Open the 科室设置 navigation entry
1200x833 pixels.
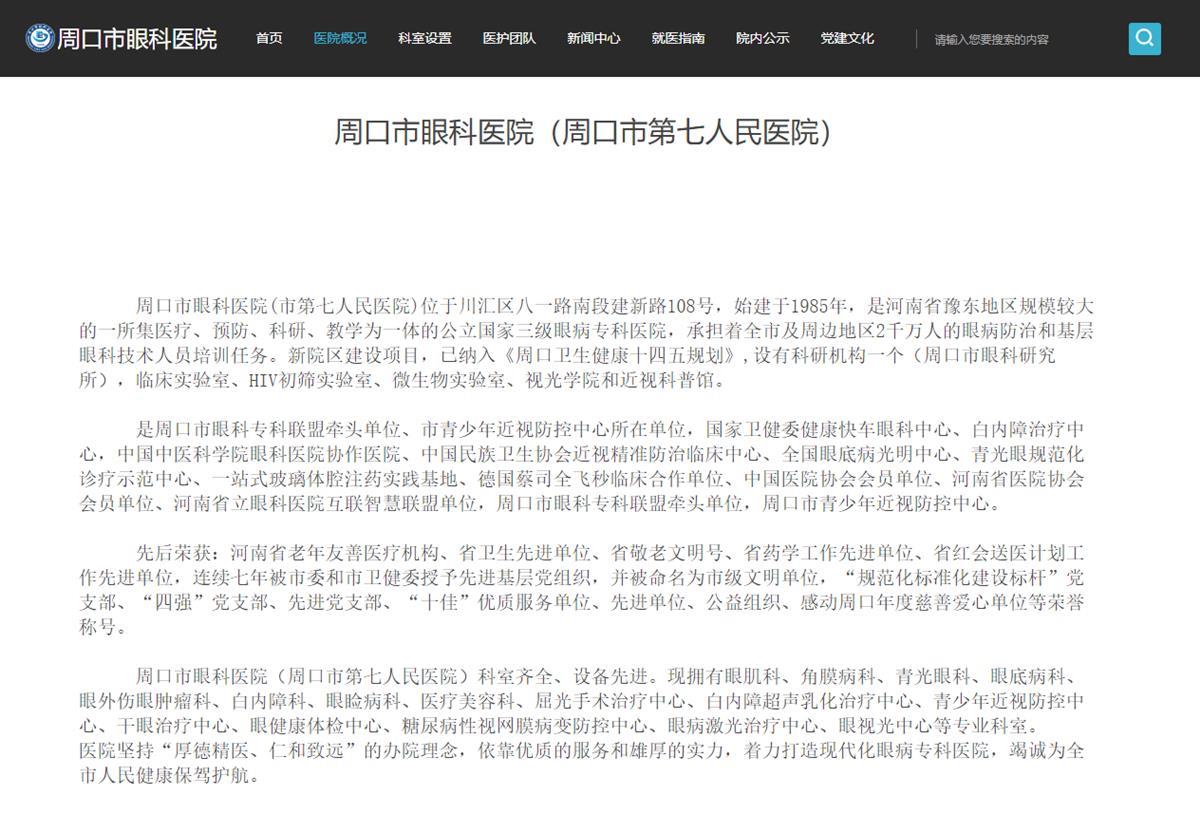pyautogui.click(x=422, y=38)
